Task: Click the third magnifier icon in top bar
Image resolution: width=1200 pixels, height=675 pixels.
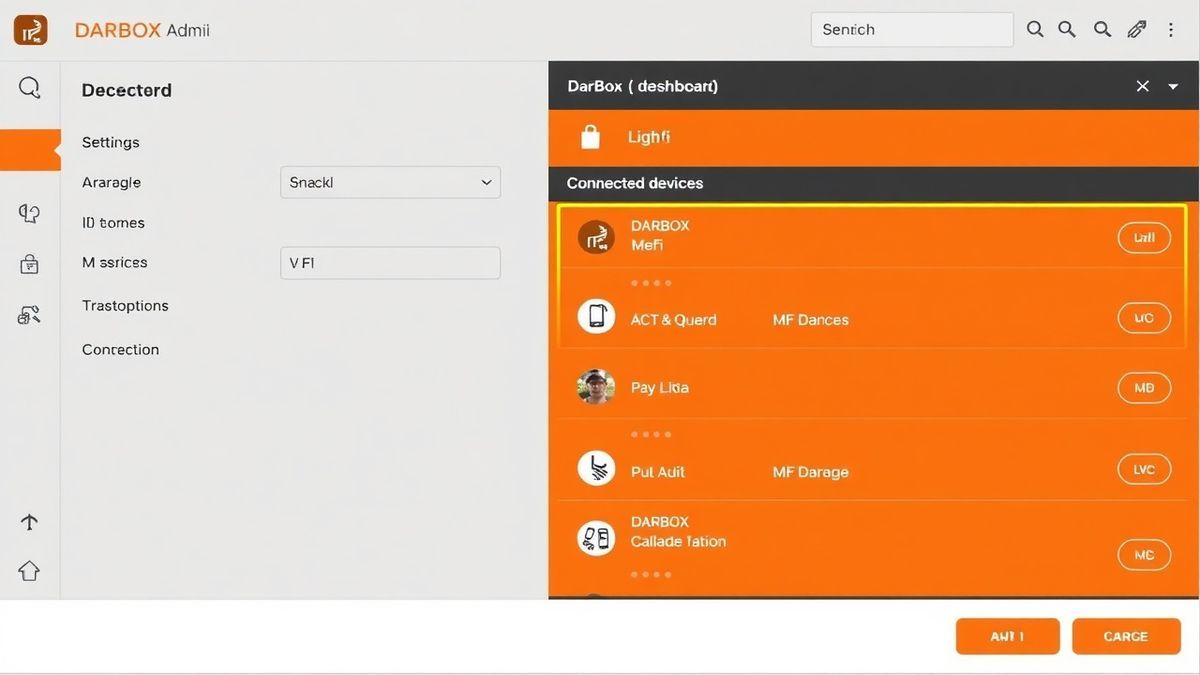Action: click(1102, 30)
